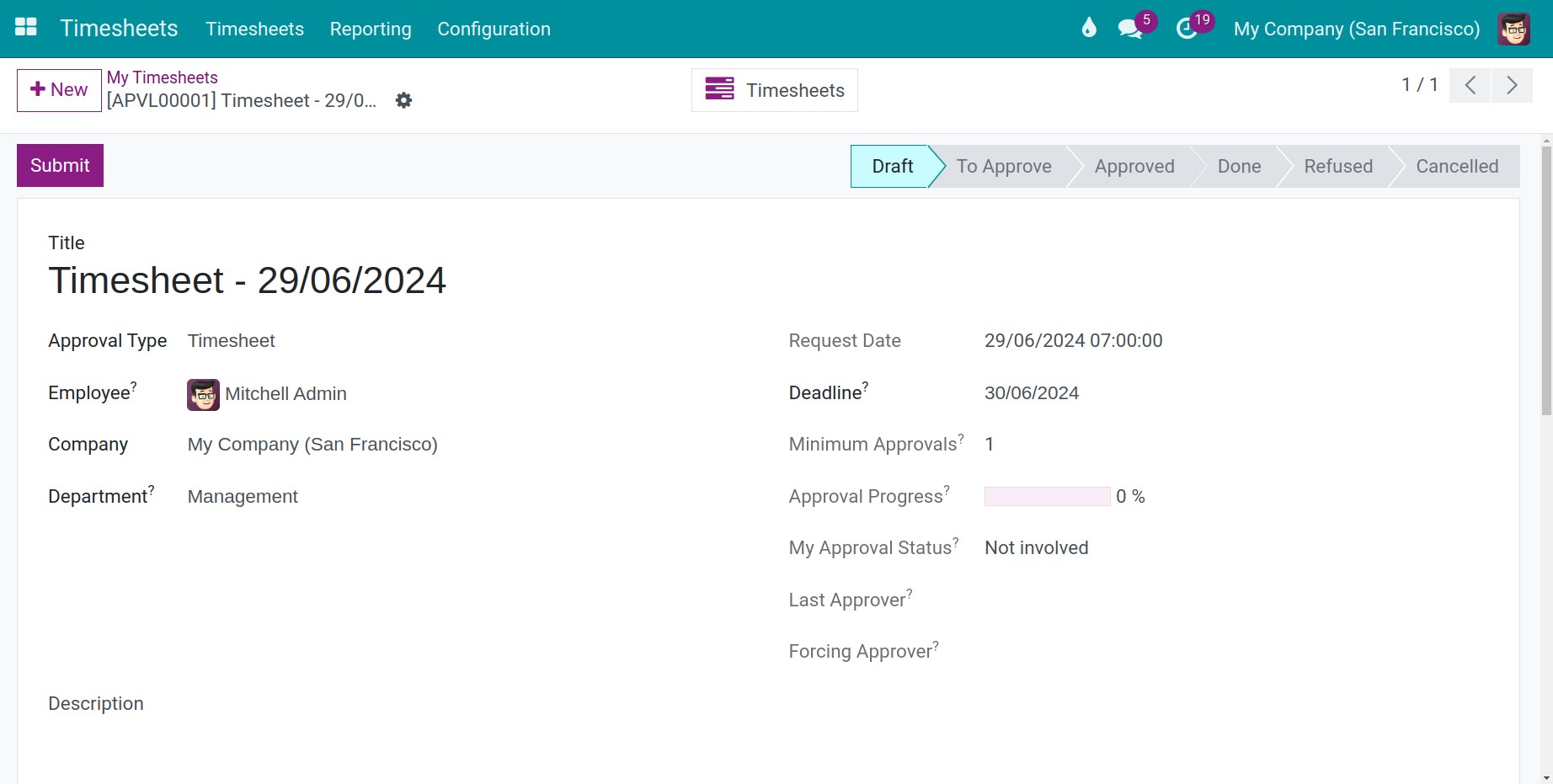Open the main apps grid menu
Image resolution: width=1553 pixels, height=784 pixels.
[26, 28]
